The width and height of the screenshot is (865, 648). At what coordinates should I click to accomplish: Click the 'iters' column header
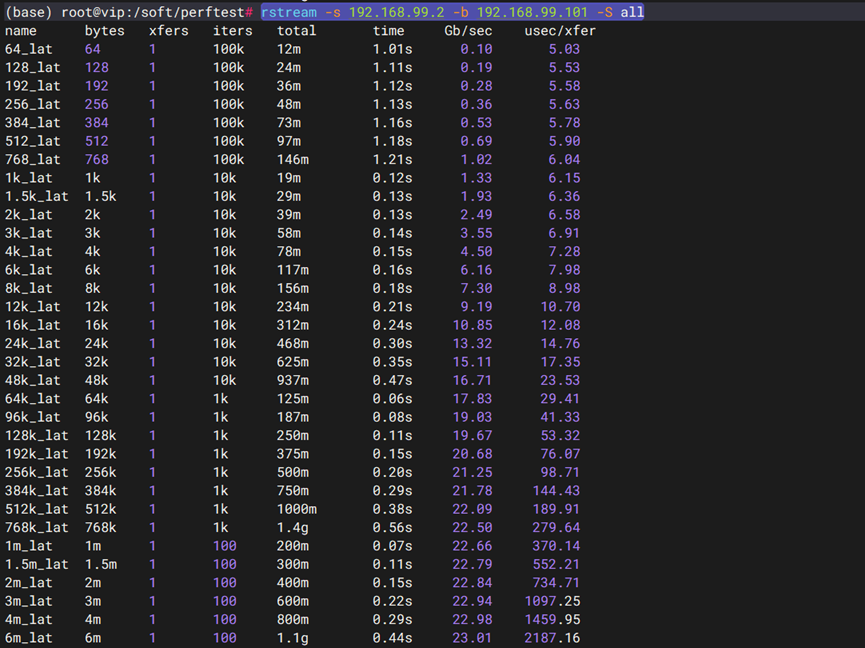click(233, 31)
